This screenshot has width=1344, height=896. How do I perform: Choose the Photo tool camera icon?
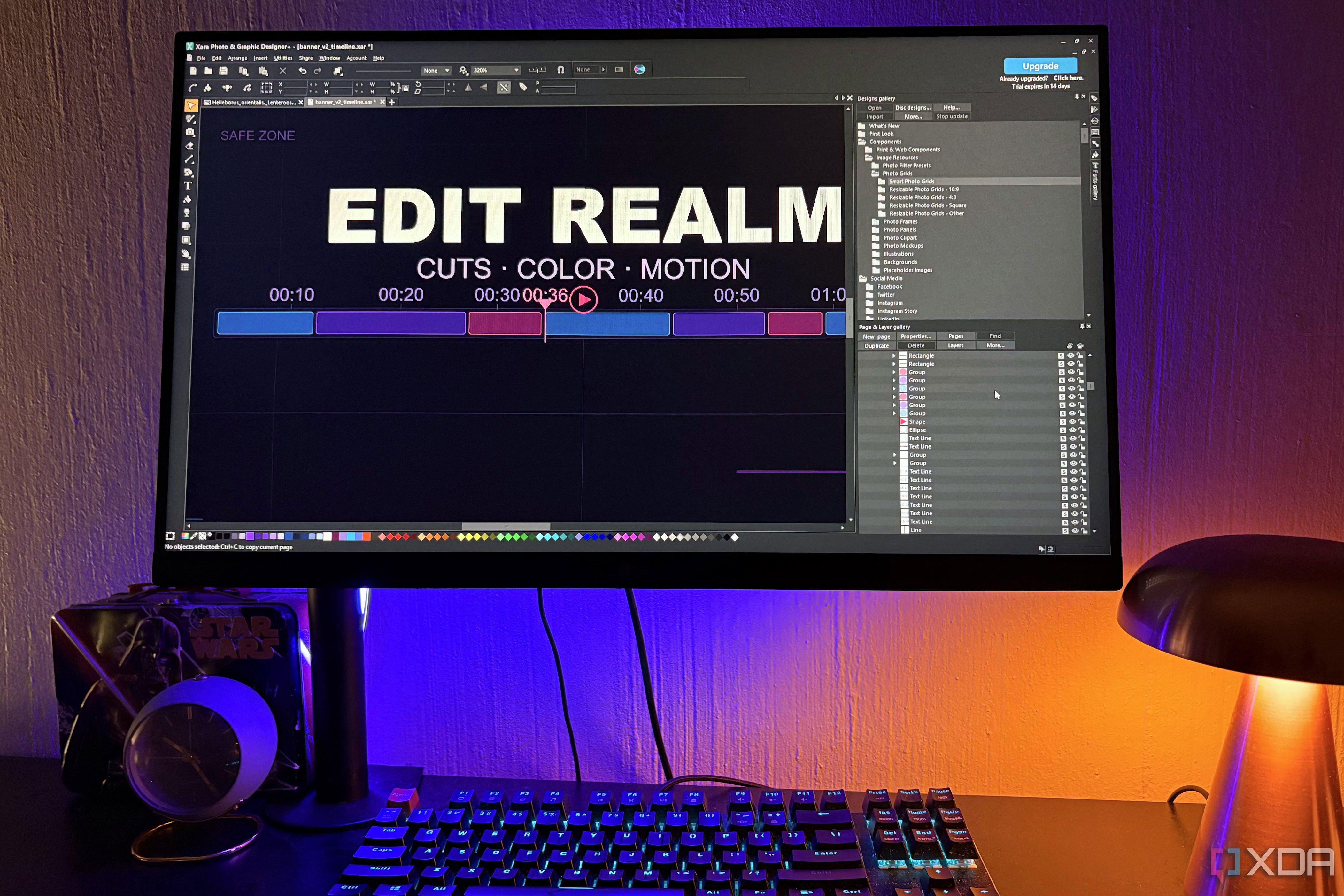pyautogui.click(x=190, y=132)
